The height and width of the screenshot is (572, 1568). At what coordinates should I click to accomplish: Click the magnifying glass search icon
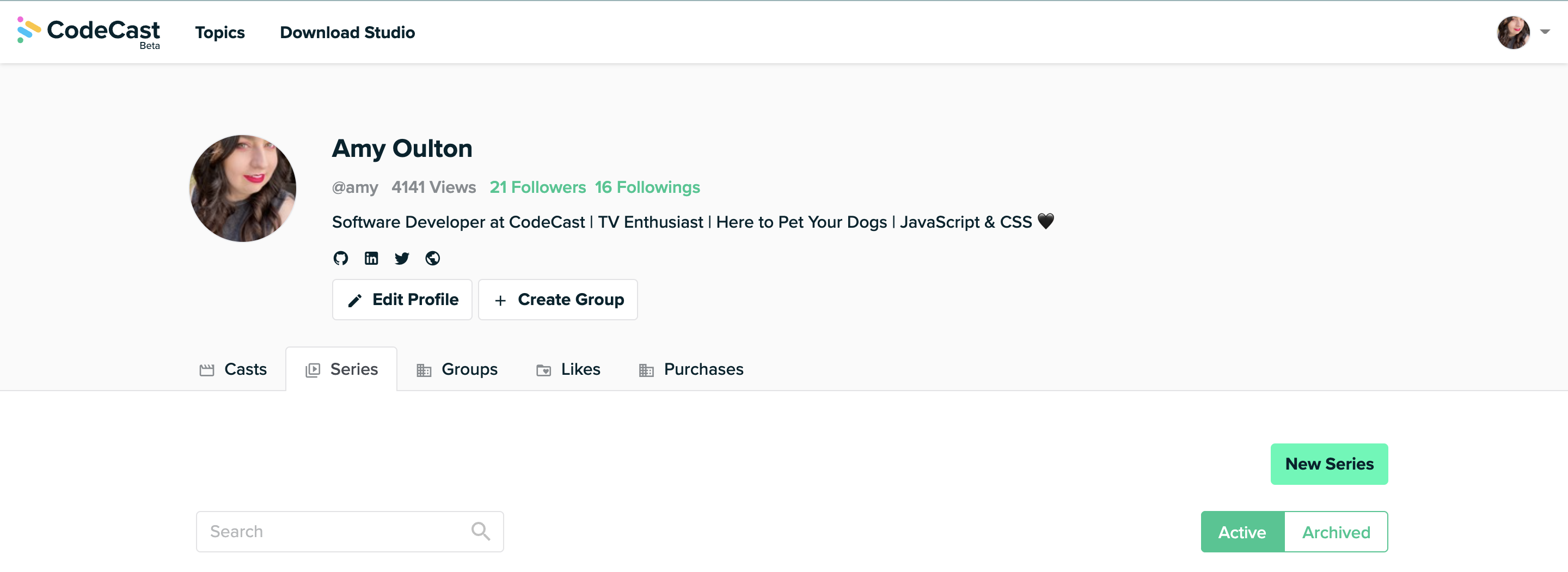coord(480,531)
